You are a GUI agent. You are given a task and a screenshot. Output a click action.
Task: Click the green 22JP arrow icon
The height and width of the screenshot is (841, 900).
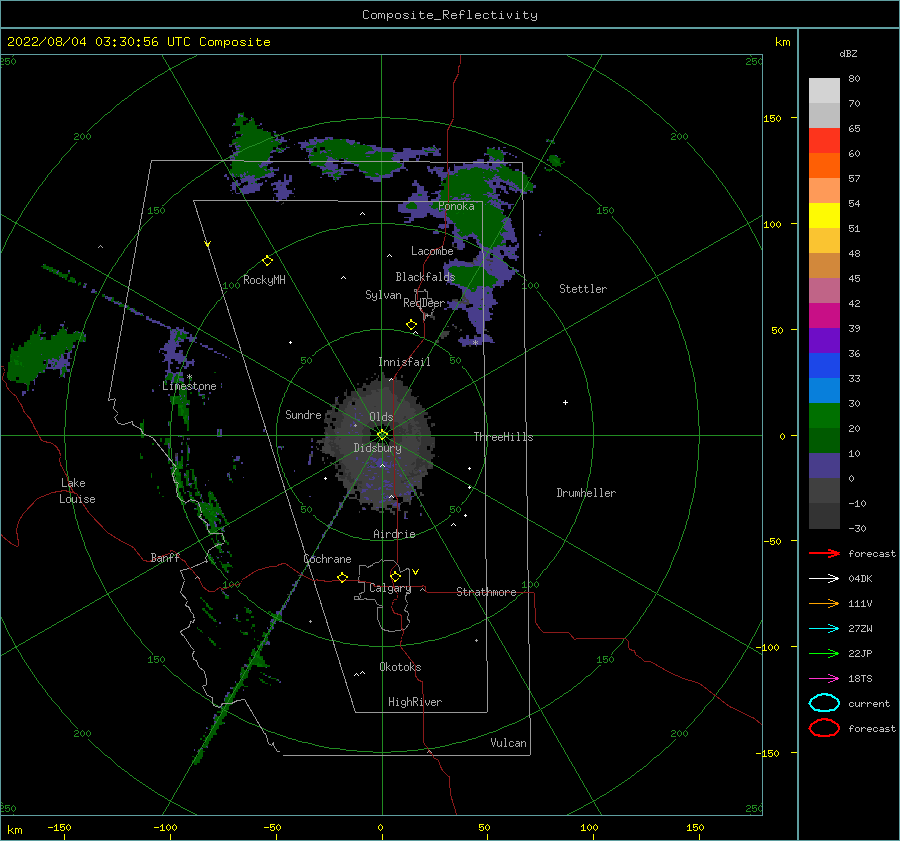[824, 653]
